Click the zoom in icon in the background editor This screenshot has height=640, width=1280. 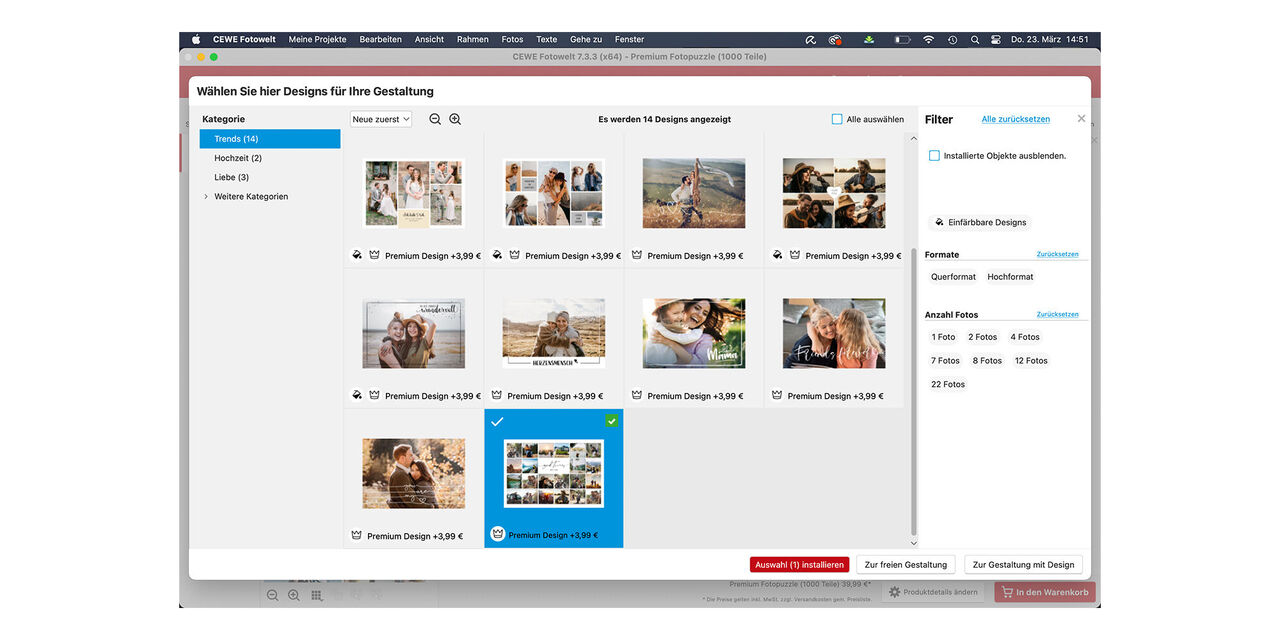point(294,595)
